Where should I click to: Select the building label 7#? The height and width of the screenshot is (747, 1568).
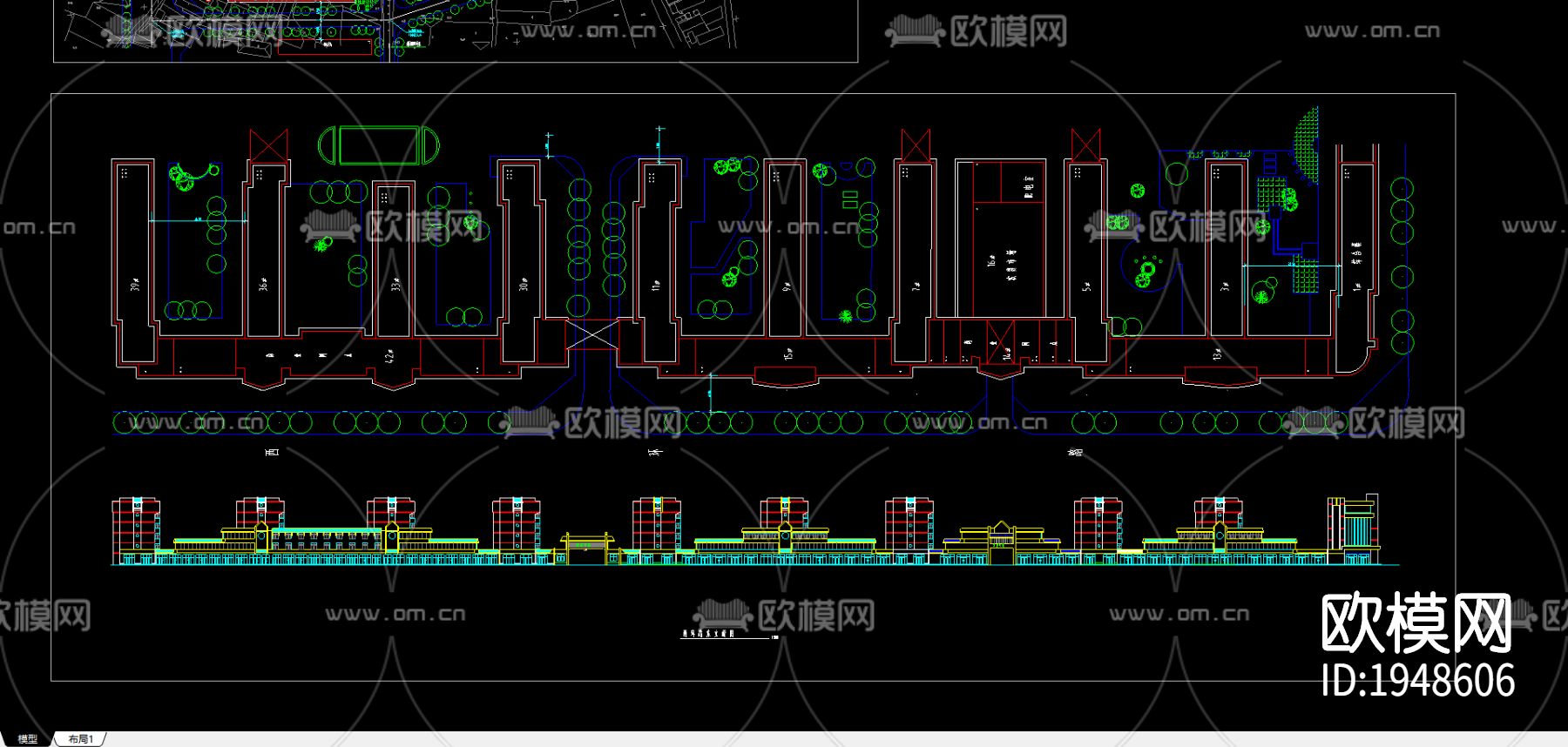[x=916, y=285]
